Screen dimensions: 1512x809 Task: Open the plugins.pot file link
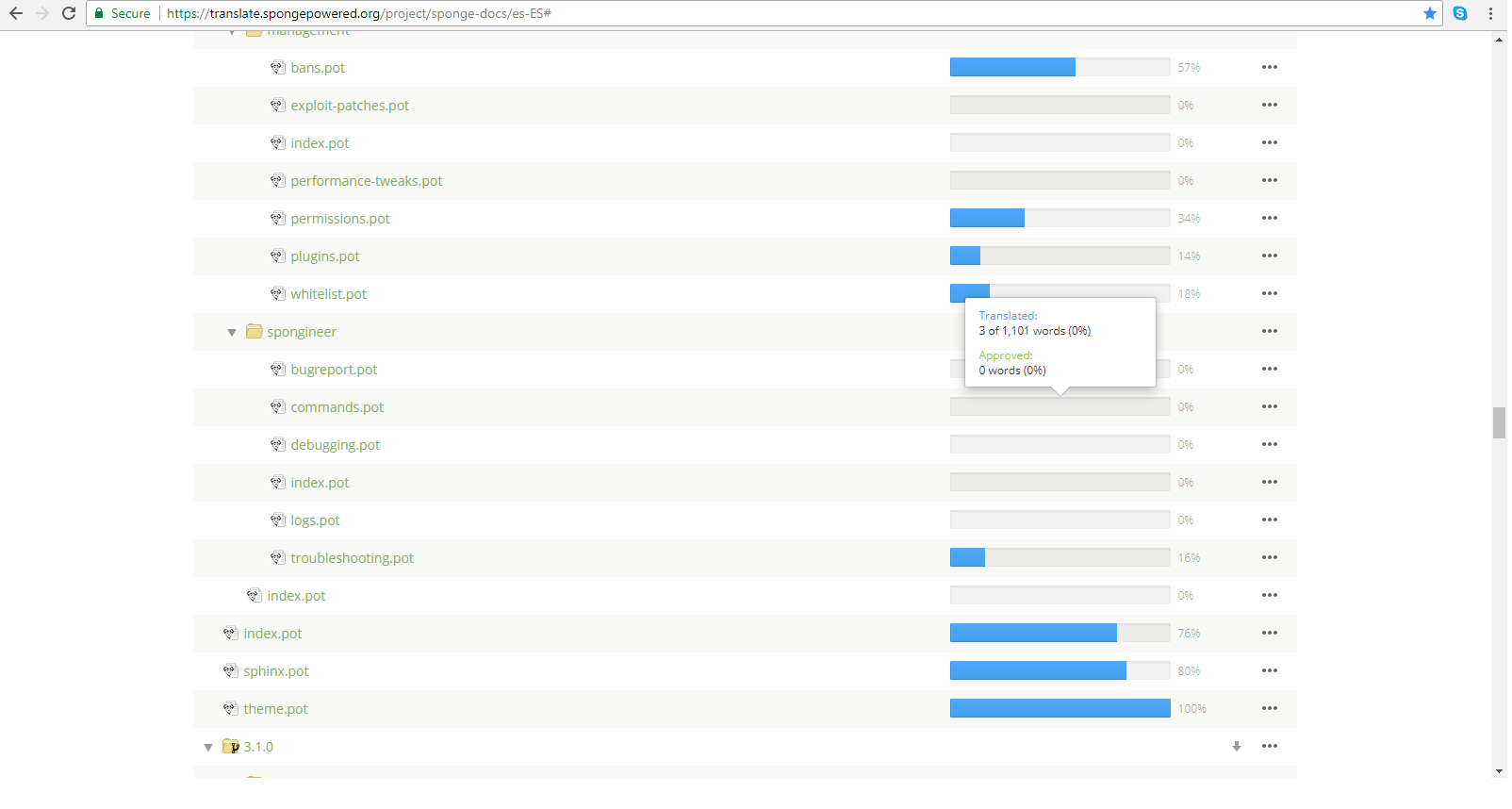[325, 256]
